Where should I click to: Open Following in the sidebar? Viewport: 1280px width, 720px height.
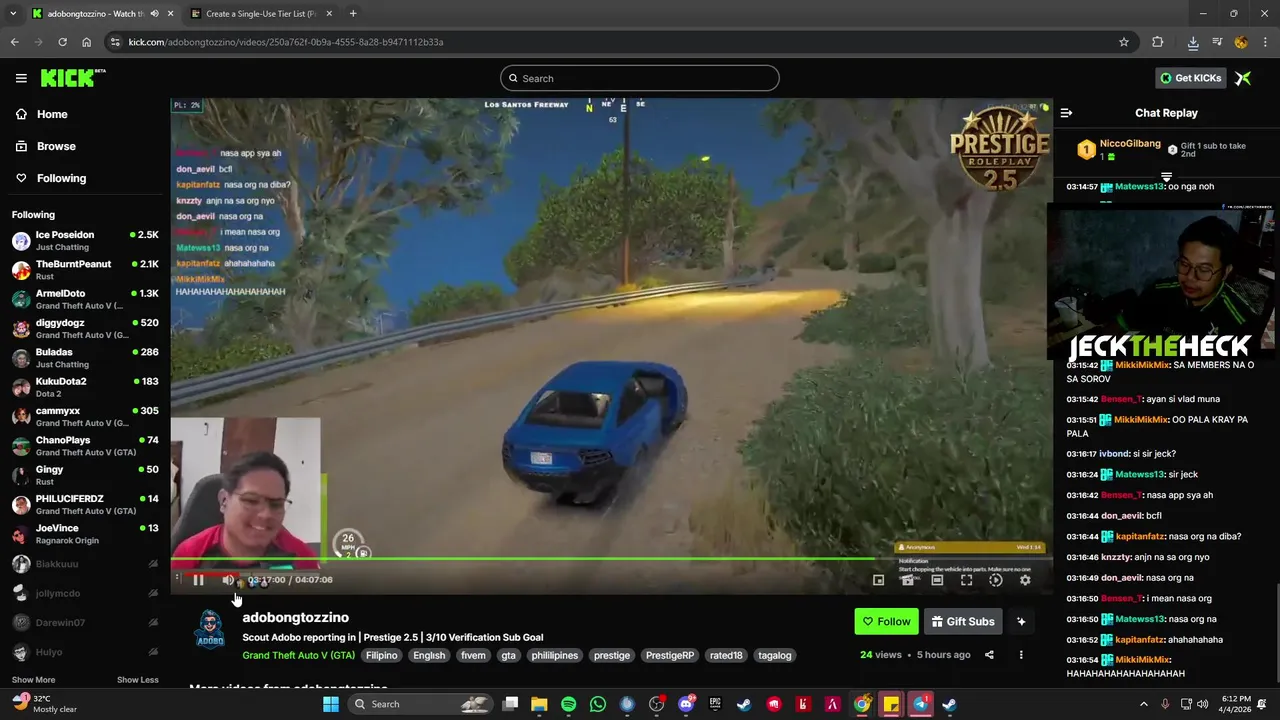tap(51, 178)
